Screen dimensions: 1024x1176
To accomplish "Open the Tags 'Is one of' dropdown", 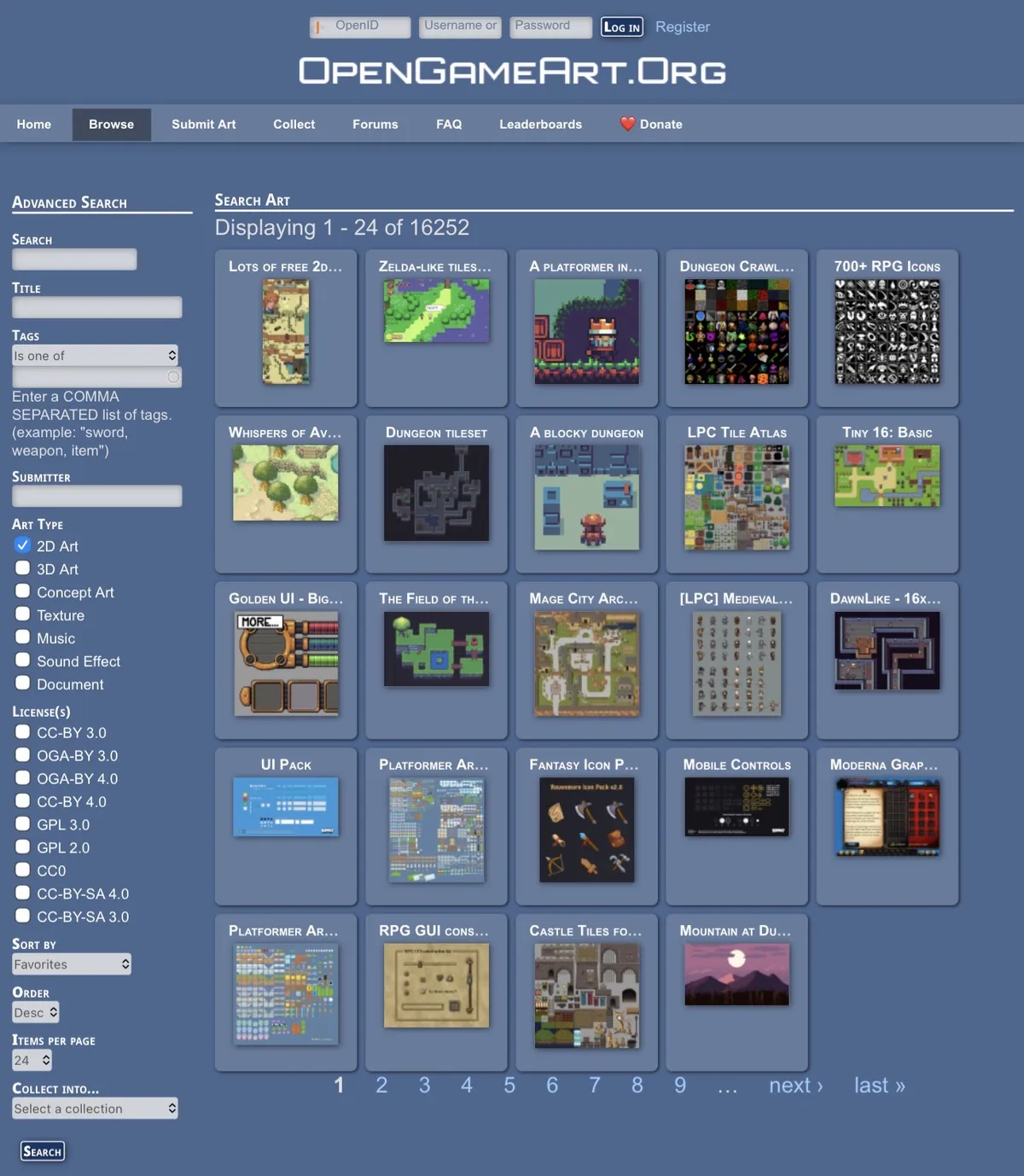I will tap(96, 355).
